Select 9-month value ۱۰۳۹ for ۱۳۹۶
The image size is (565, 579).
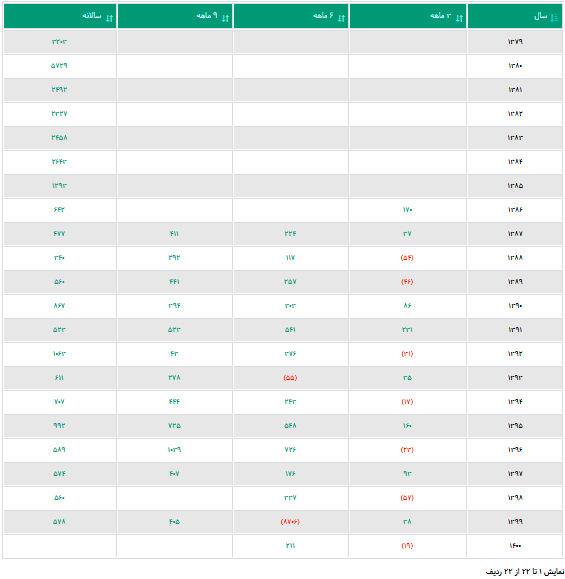pos(174,450)
